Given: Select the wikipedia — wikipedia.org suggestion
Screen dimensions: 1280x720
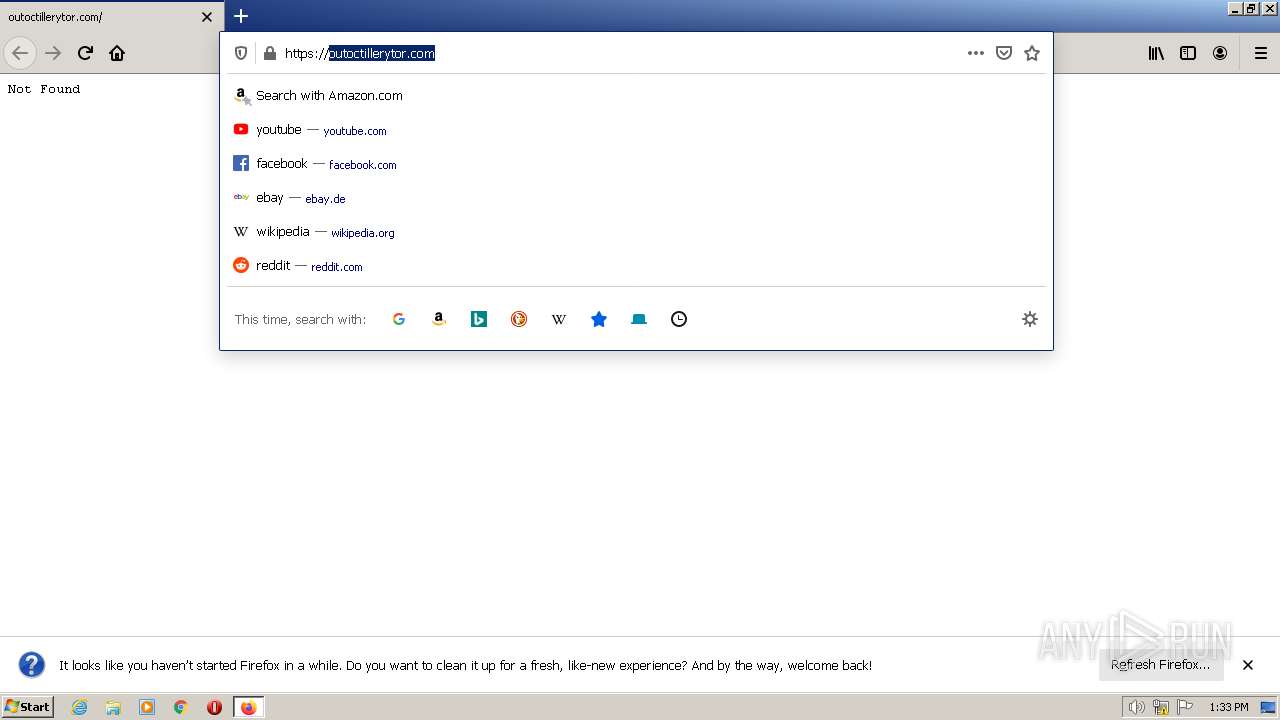Looking at the screenshot, I should [636, 232].
